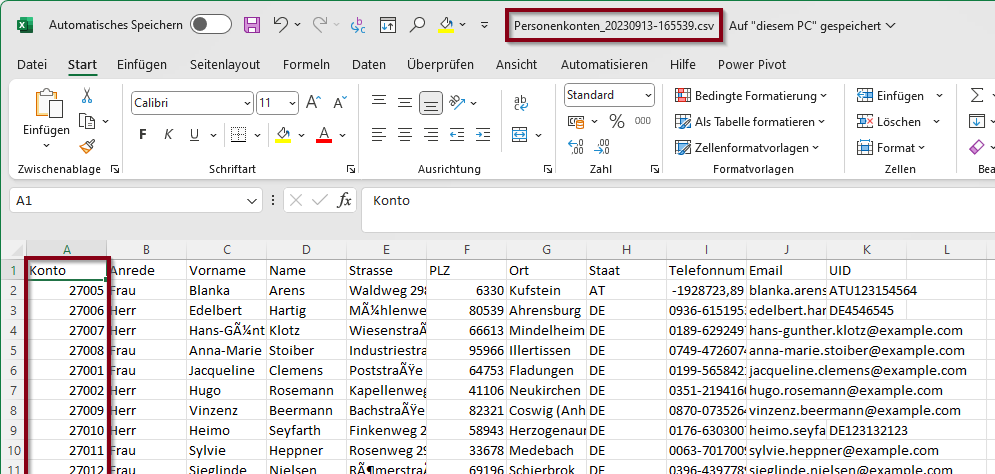995x474 pixels.
Task: Align text to top icon
Action: [x=379, y=101]
